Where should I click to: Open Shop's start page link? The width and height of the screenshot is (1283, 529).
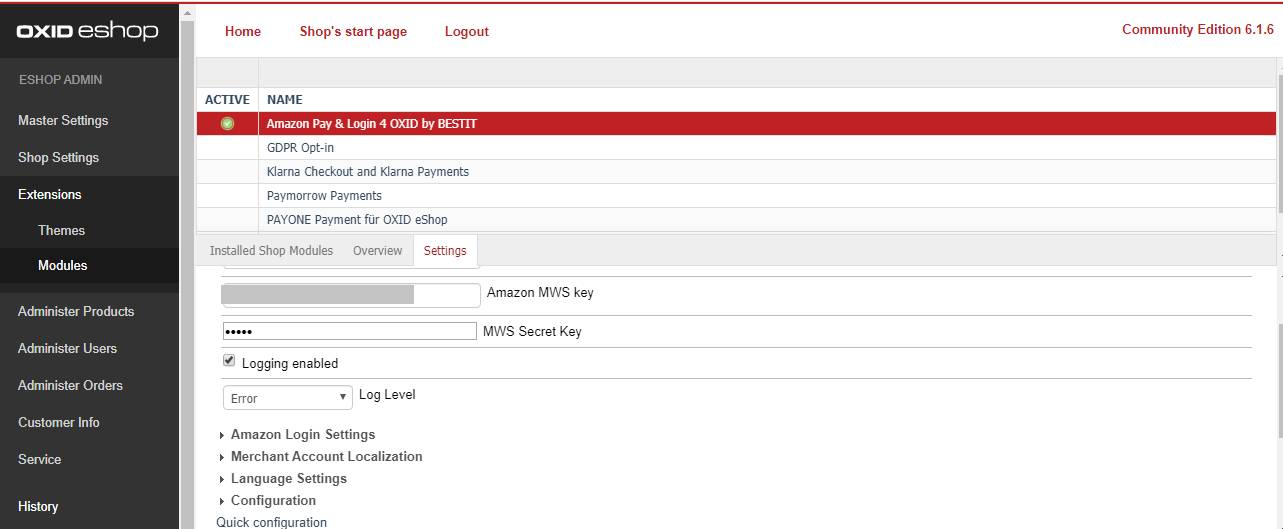[353, 32]
